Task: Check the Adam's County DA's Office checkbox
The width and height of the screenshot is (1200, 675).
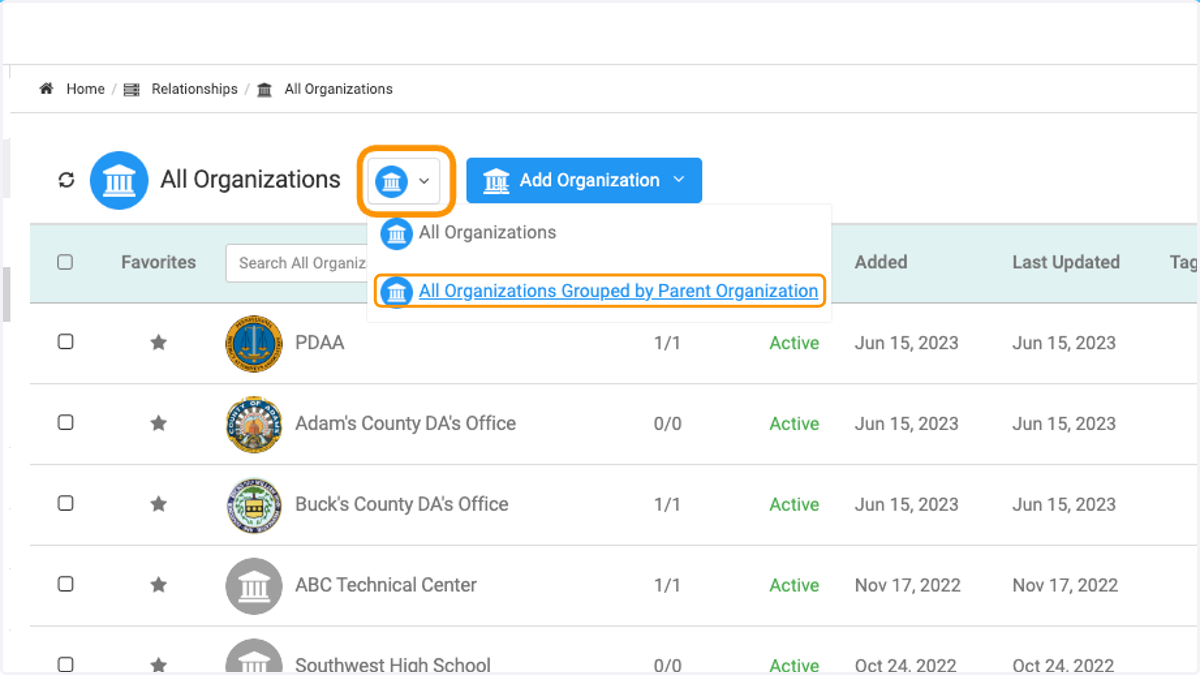Action: (65, 422)
